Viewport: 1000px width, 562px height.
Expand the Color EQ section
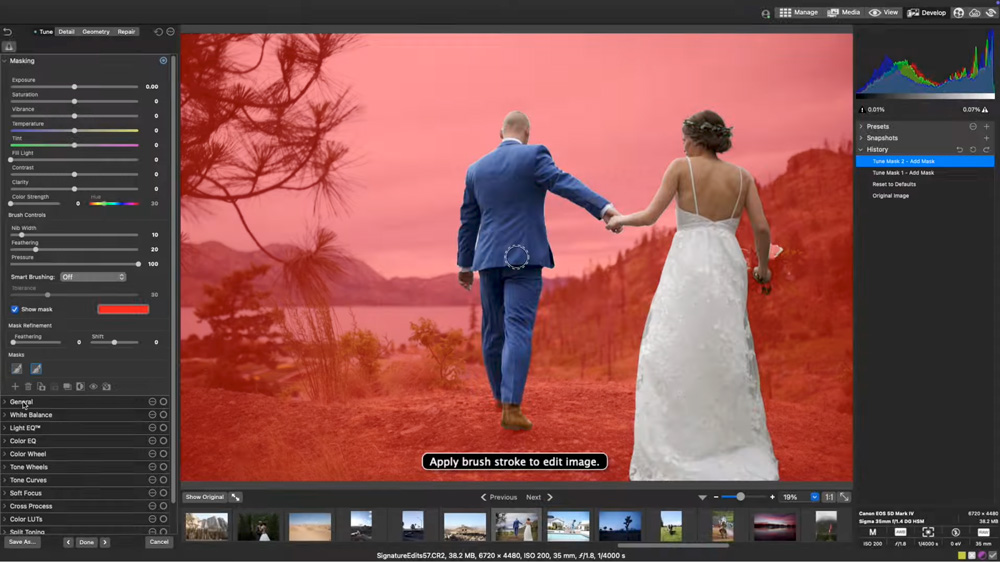coord(23,441)
